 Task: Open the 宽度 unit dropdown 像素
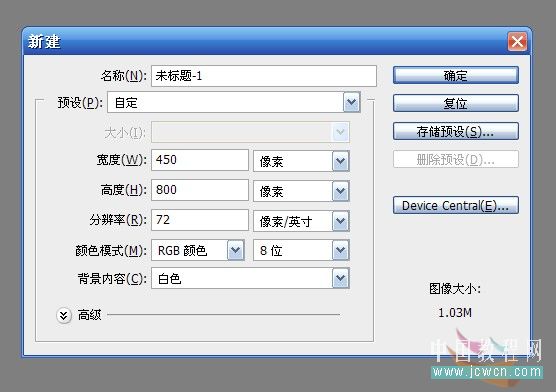point(301,161)
